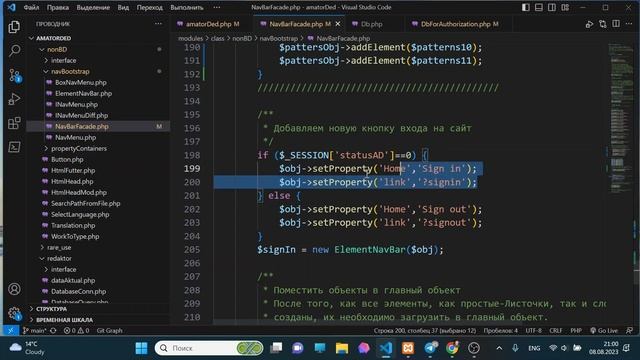Open File Explorer from taskbar
Viewport: 640px width, 360px height.
click(342, 348)
